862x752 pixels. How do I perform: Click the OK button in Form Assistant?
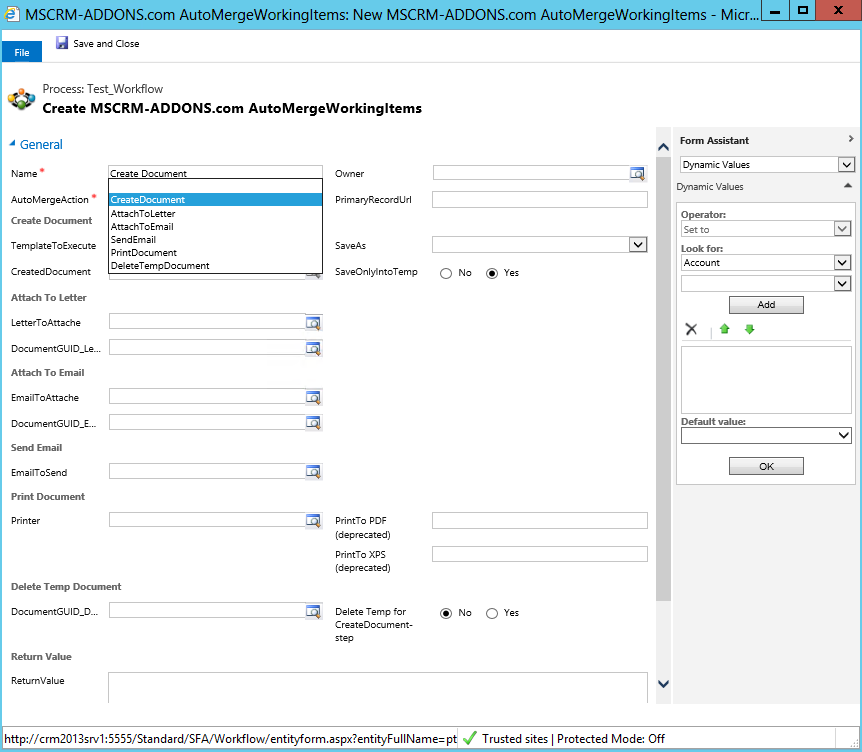pos(766,466)
